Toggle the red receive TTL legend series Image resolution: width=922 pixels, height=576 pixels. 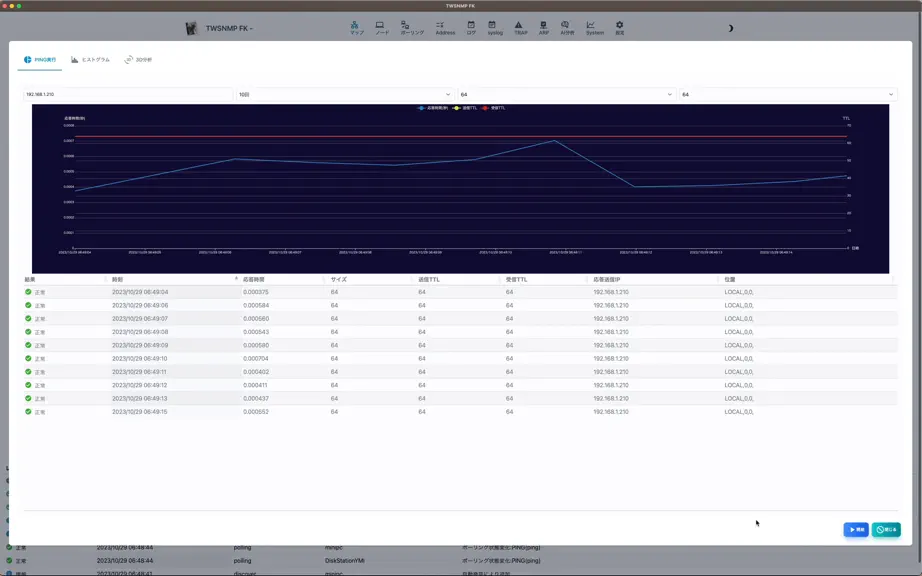494,108
